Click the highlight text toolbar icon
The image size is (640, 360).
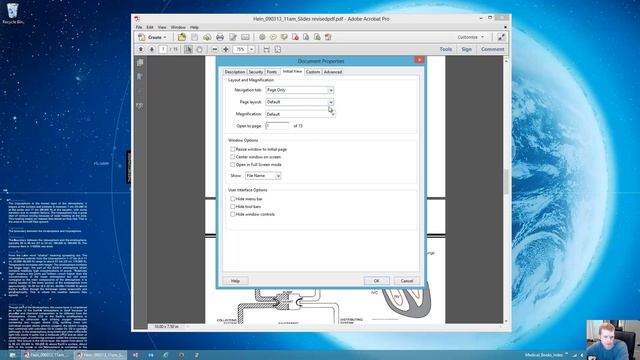pyautogui.click(x=284, y=37)
